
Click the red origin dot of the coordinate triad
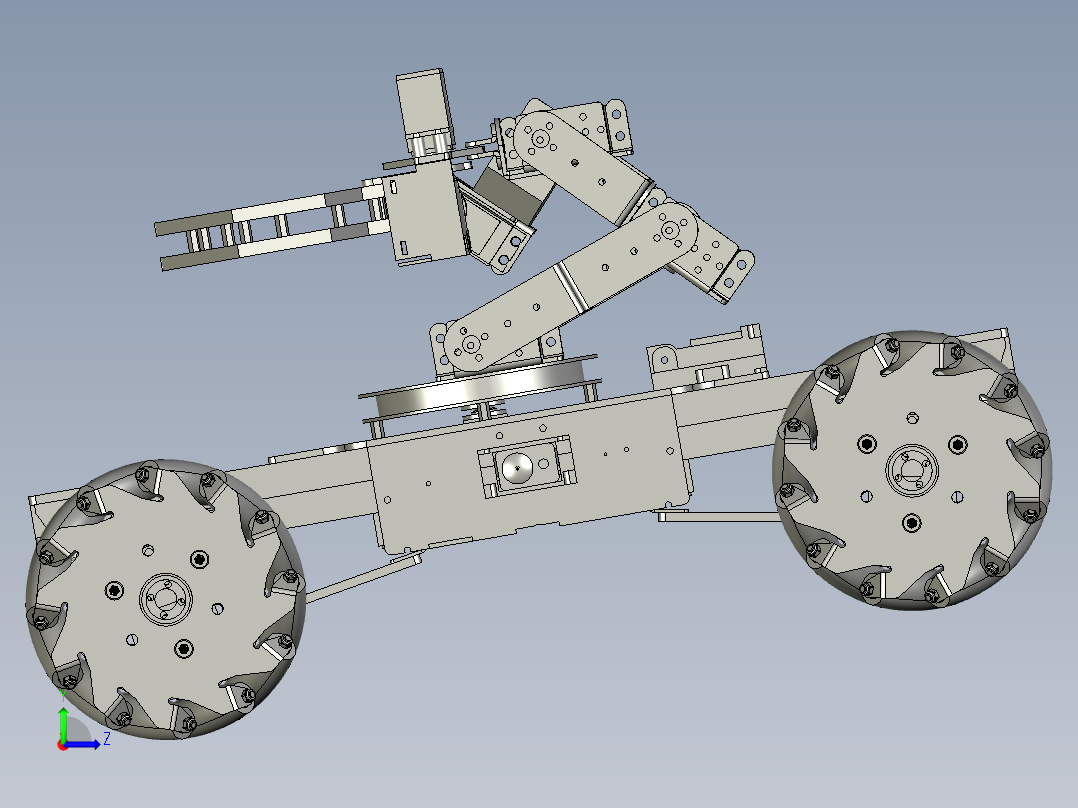(63, 745)
